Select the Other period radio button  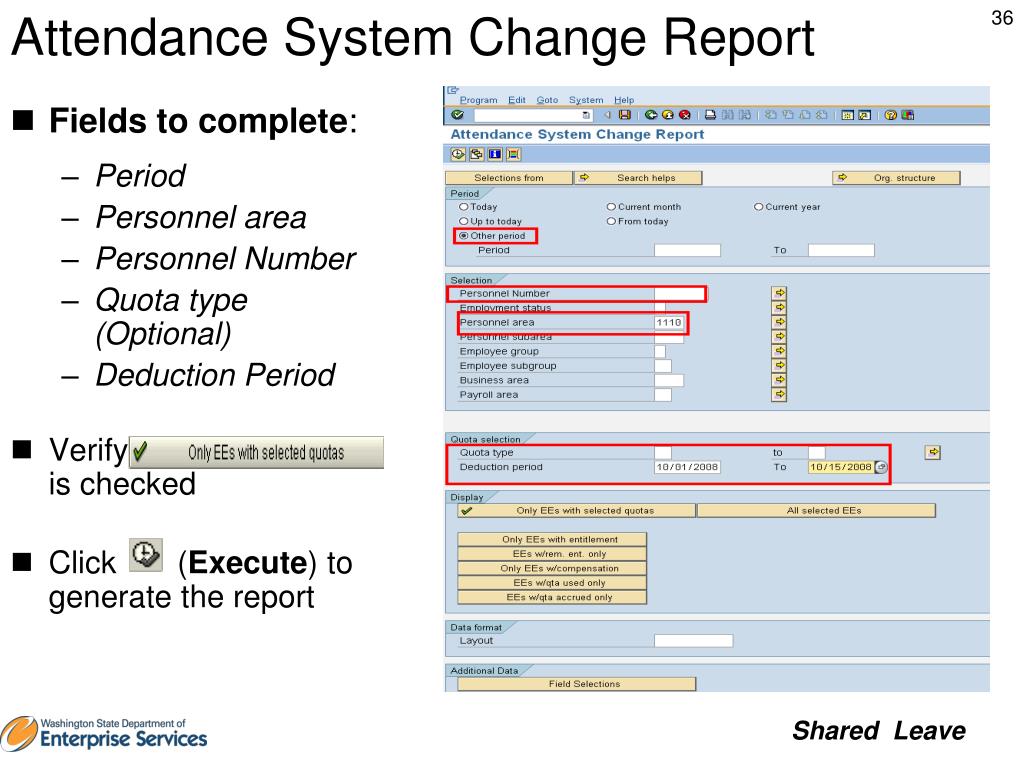tap(464, 235)
